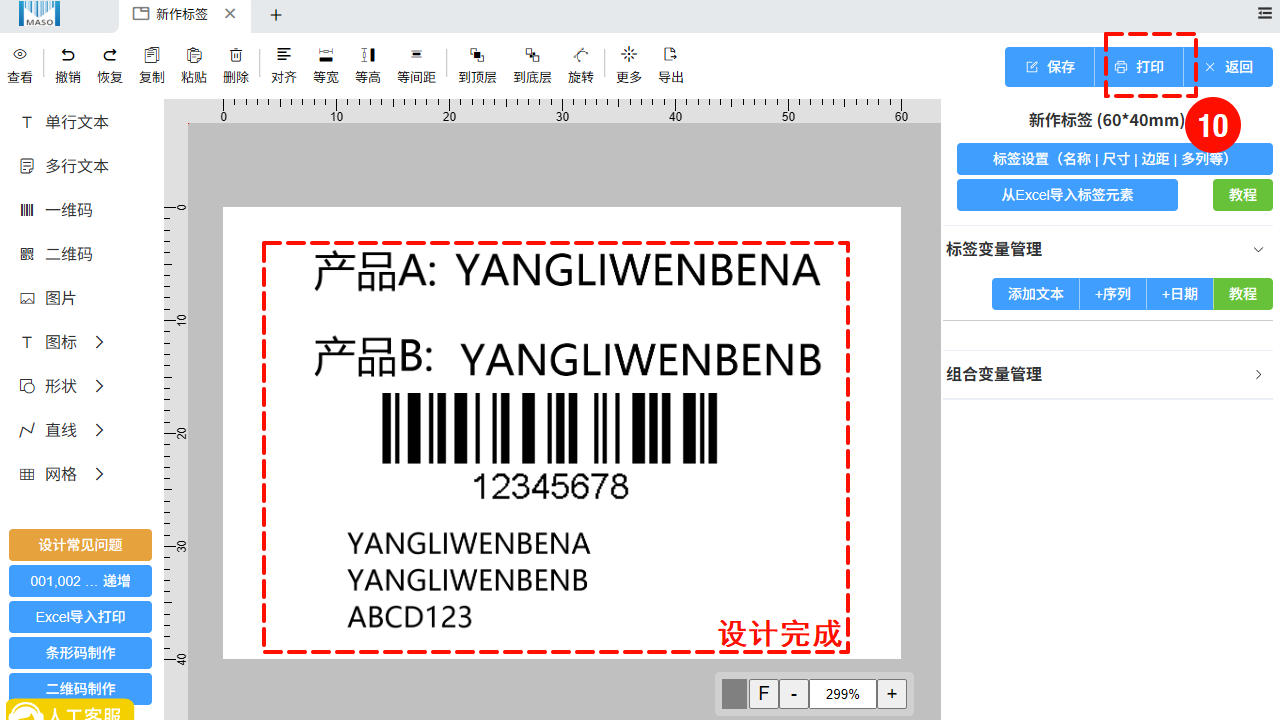This screenshot has height=720, width=1280.
Task: Export label using 导出 icon
Action: click(x=671, y=54)
